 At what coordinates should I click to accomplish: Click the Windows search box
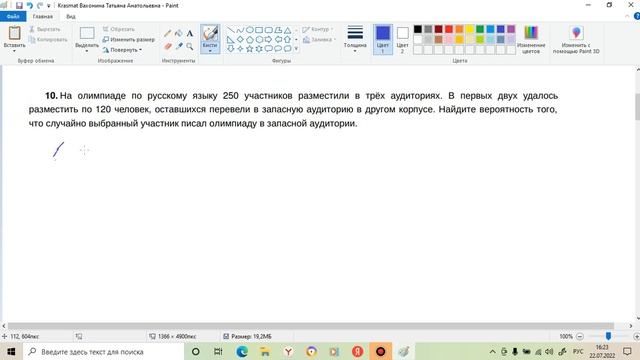pos(104,351)
